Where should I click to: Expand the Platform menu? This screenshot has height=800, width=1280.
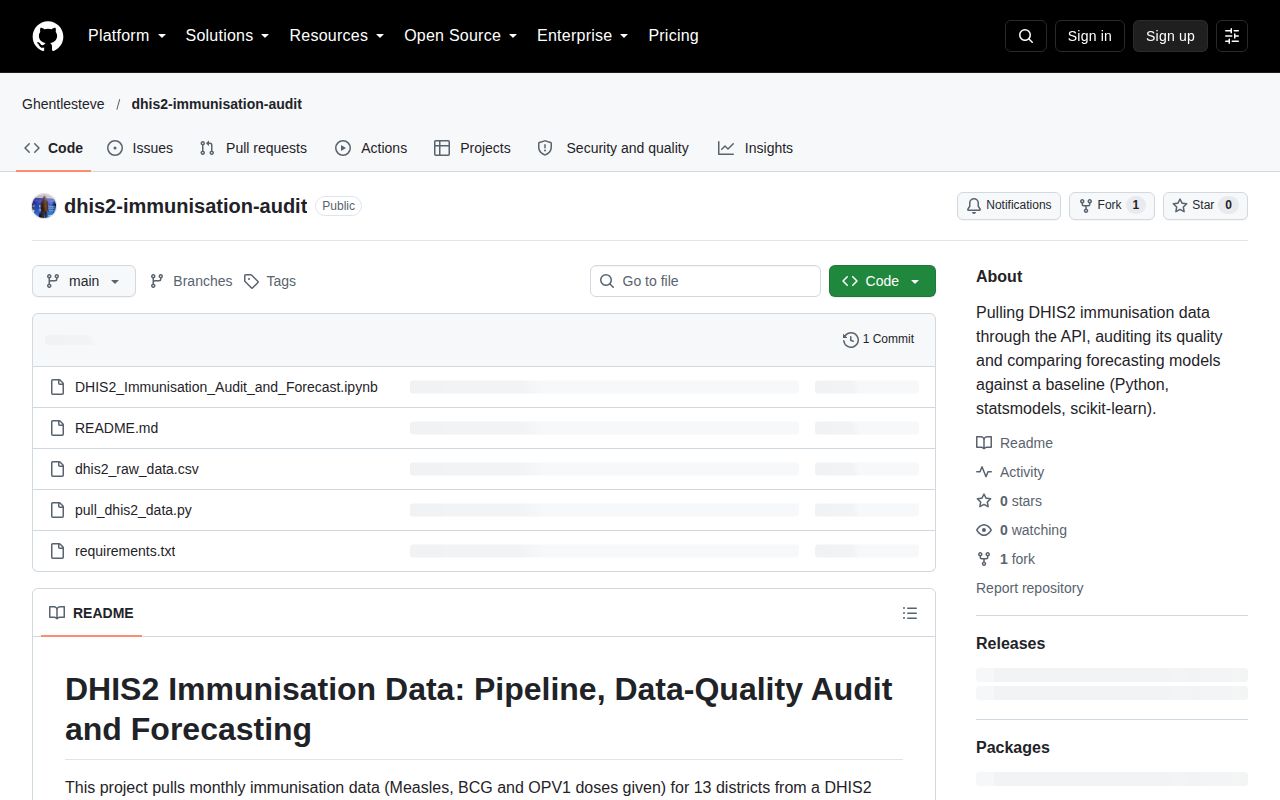point(127,36)
